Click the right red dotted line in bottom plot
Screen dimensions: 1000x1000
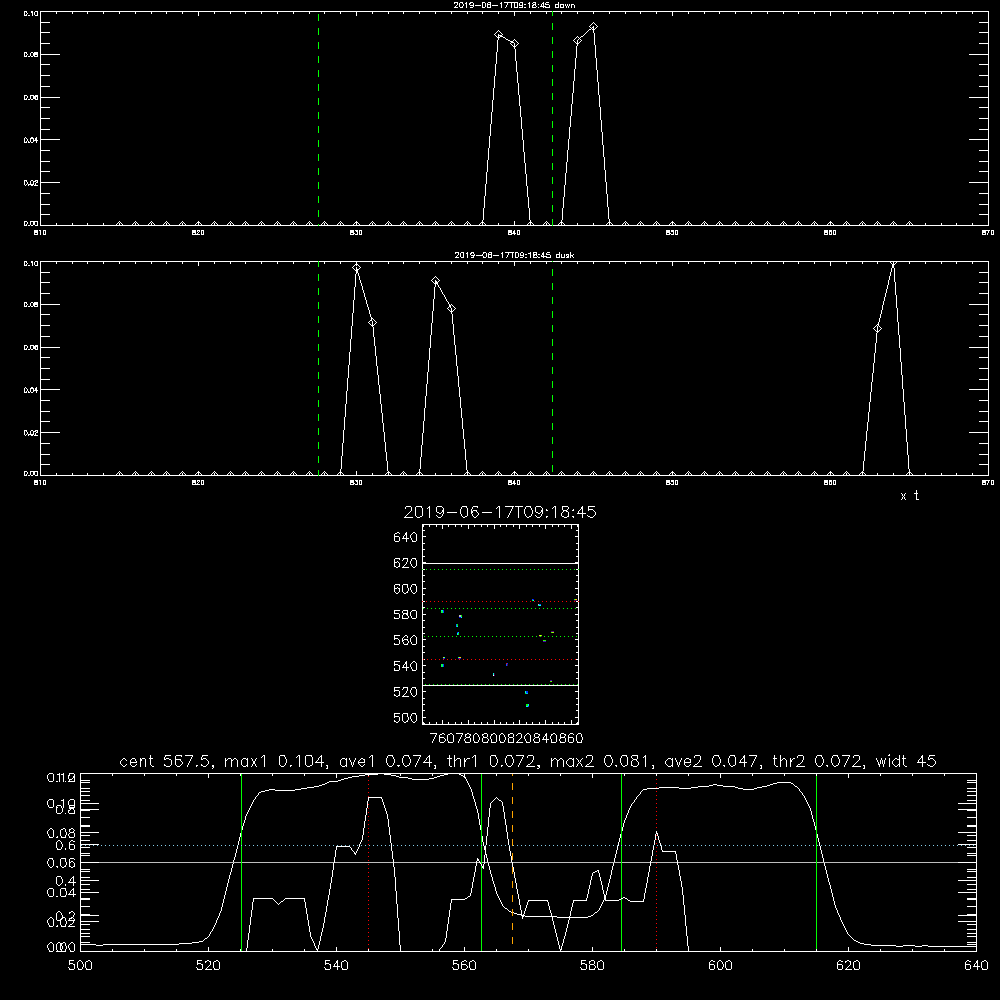pyautogui.click(x=656, y=861)
